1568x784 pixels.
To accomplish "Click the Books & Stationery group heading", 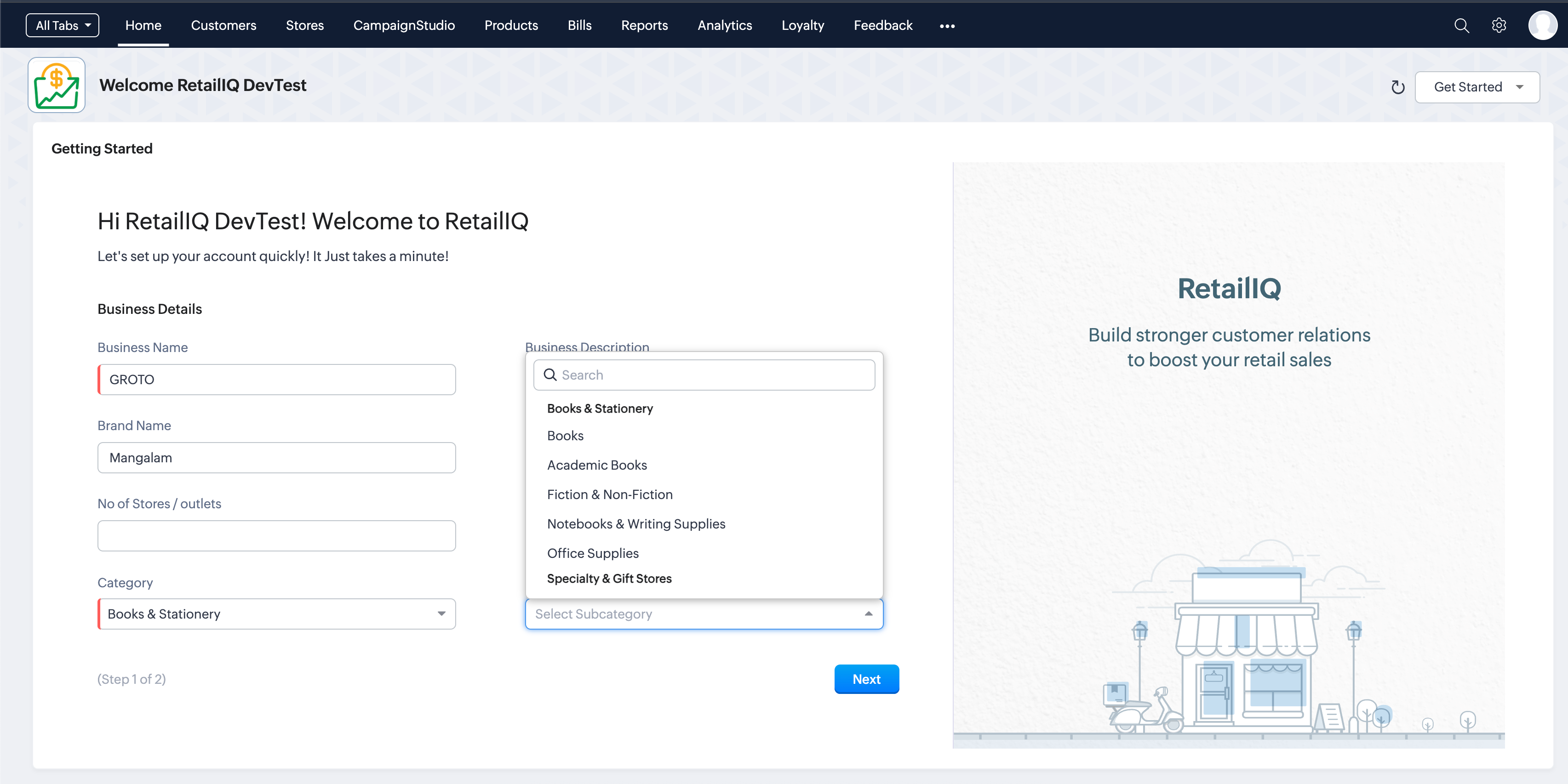I will pos(600,408).
